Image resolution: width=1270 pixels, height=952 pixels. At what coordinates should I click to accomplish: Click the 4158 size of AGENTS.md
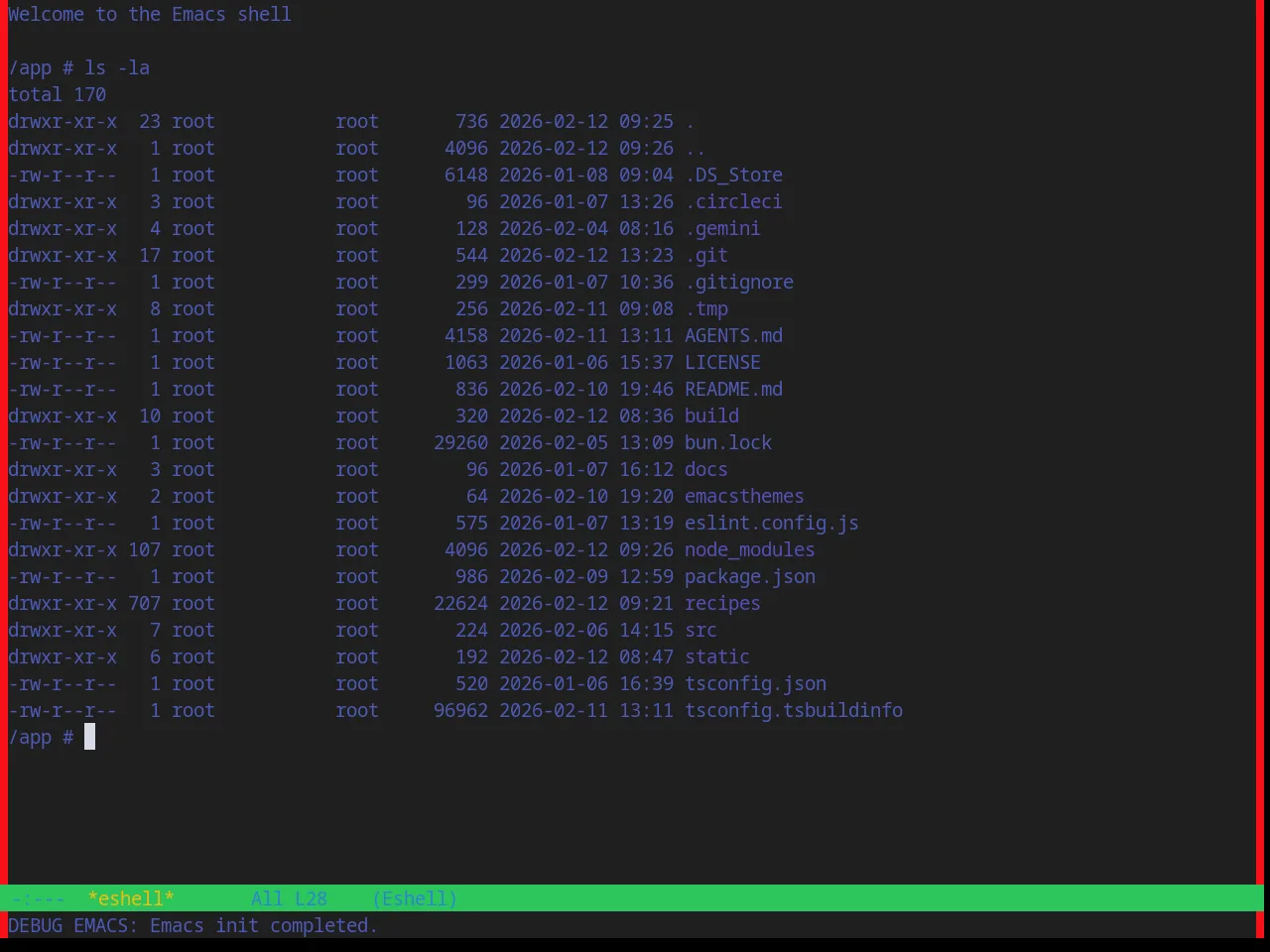(x=466, y=335)
